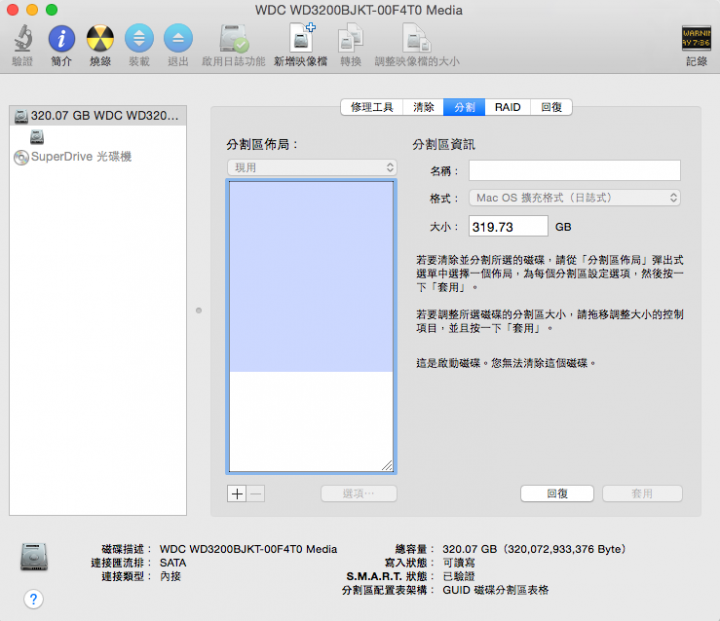
Task: Open help with the question mark button
Action: coord(34,599)
